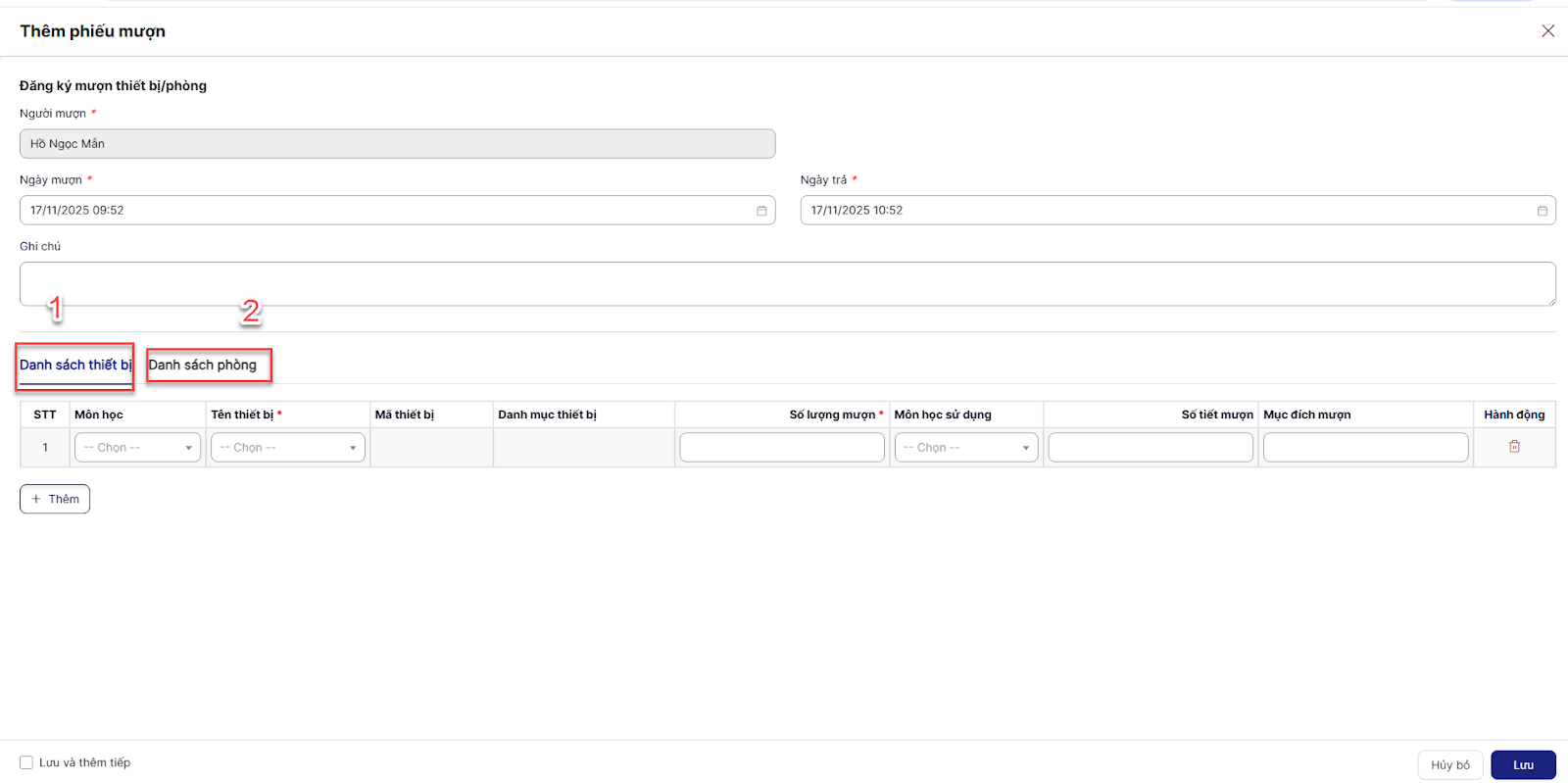Close the Thêm phiếu mượn dialog
The height and width of the screenshot is (783, 1568).
pyautogui.click(x=1547, y=31)
